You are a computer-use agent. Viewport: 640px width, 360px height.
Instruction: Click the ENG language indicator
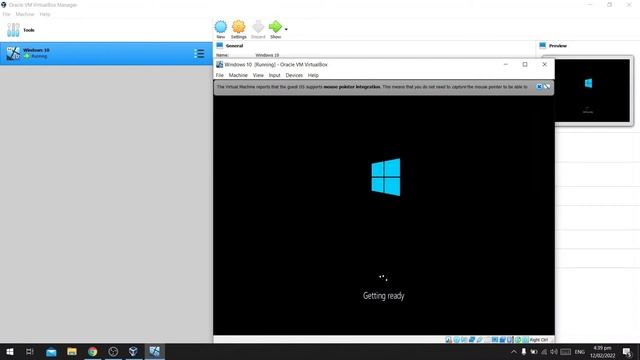click(580, 351)
